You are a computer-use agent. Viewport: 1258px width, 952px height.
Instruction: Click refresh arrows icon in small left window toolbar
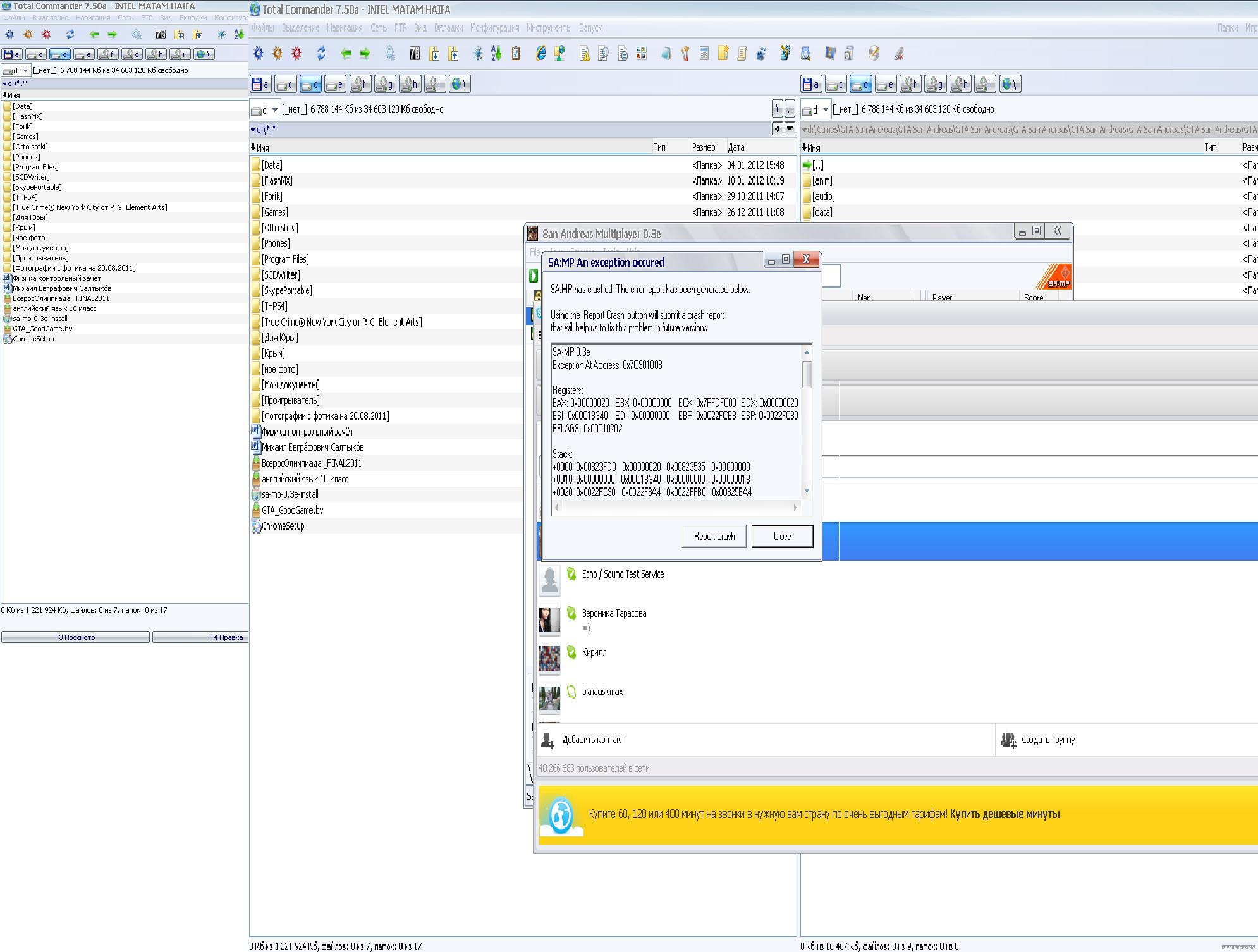pos(70,34)
